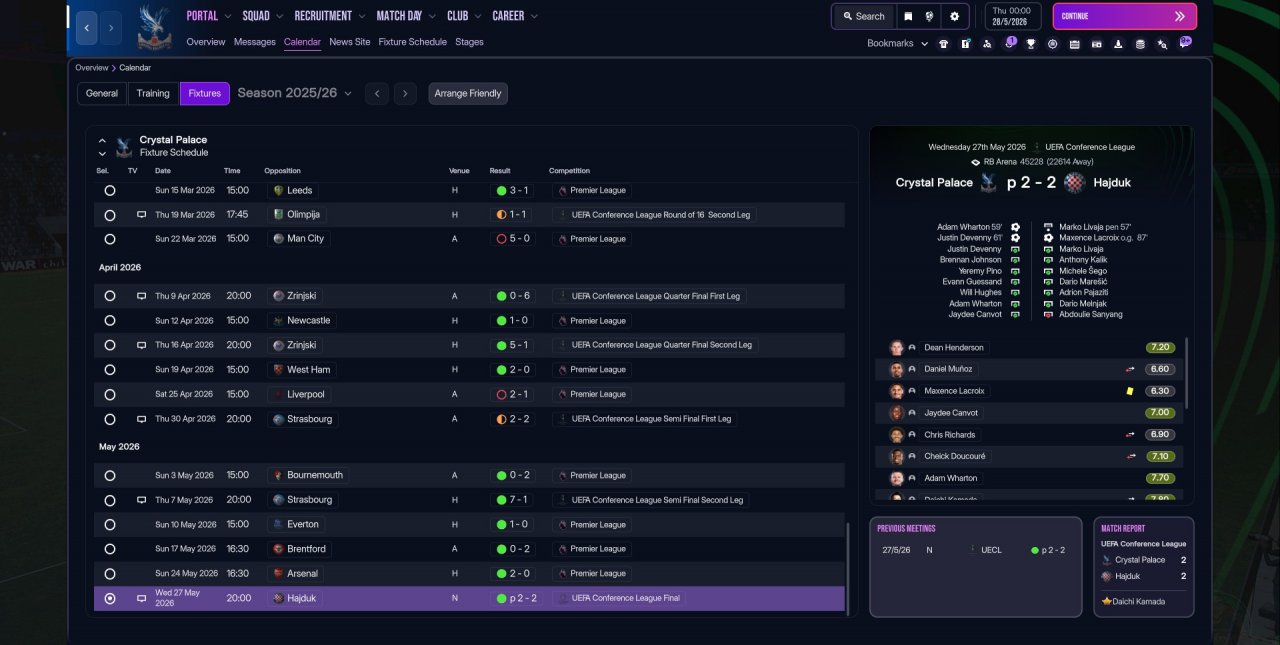Select the Liverpool fixture radio button
The width and height of the screenshot is (1280, 645).
[x=110, y=394]
